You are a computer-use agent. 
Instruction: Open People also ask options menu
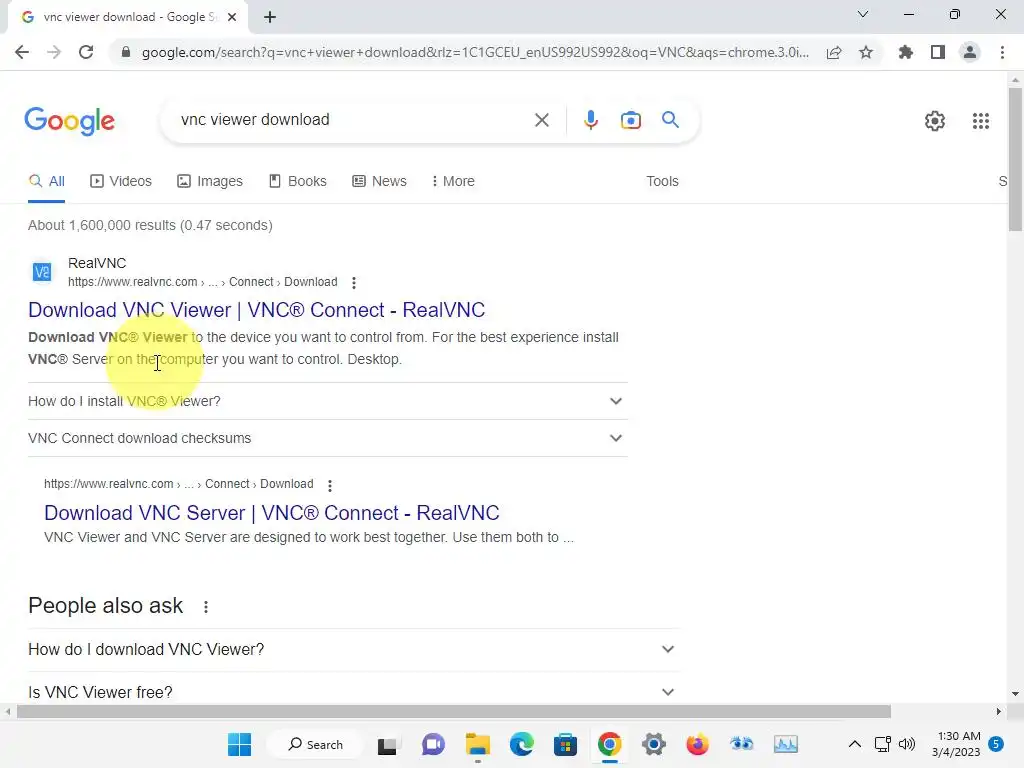pos(206,607)
